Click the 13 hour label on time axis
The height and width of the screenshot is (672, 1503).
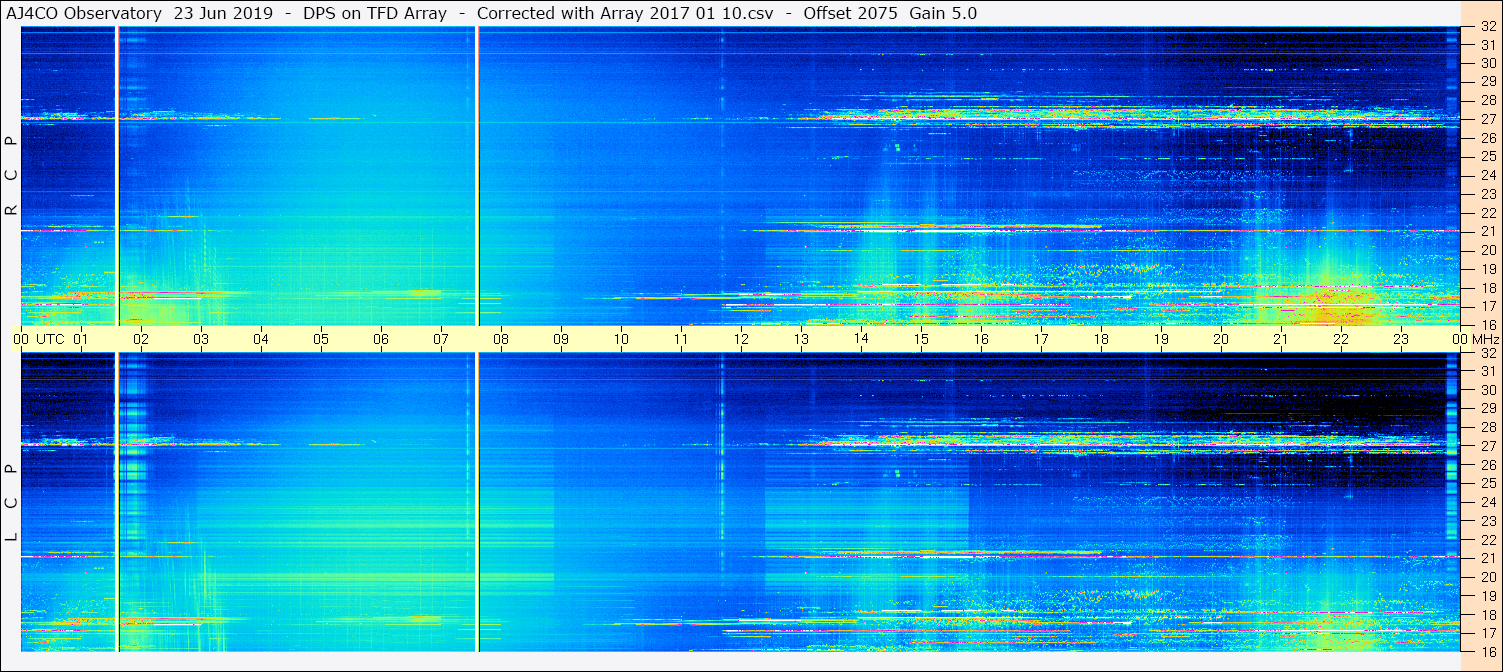coord(801,339)
